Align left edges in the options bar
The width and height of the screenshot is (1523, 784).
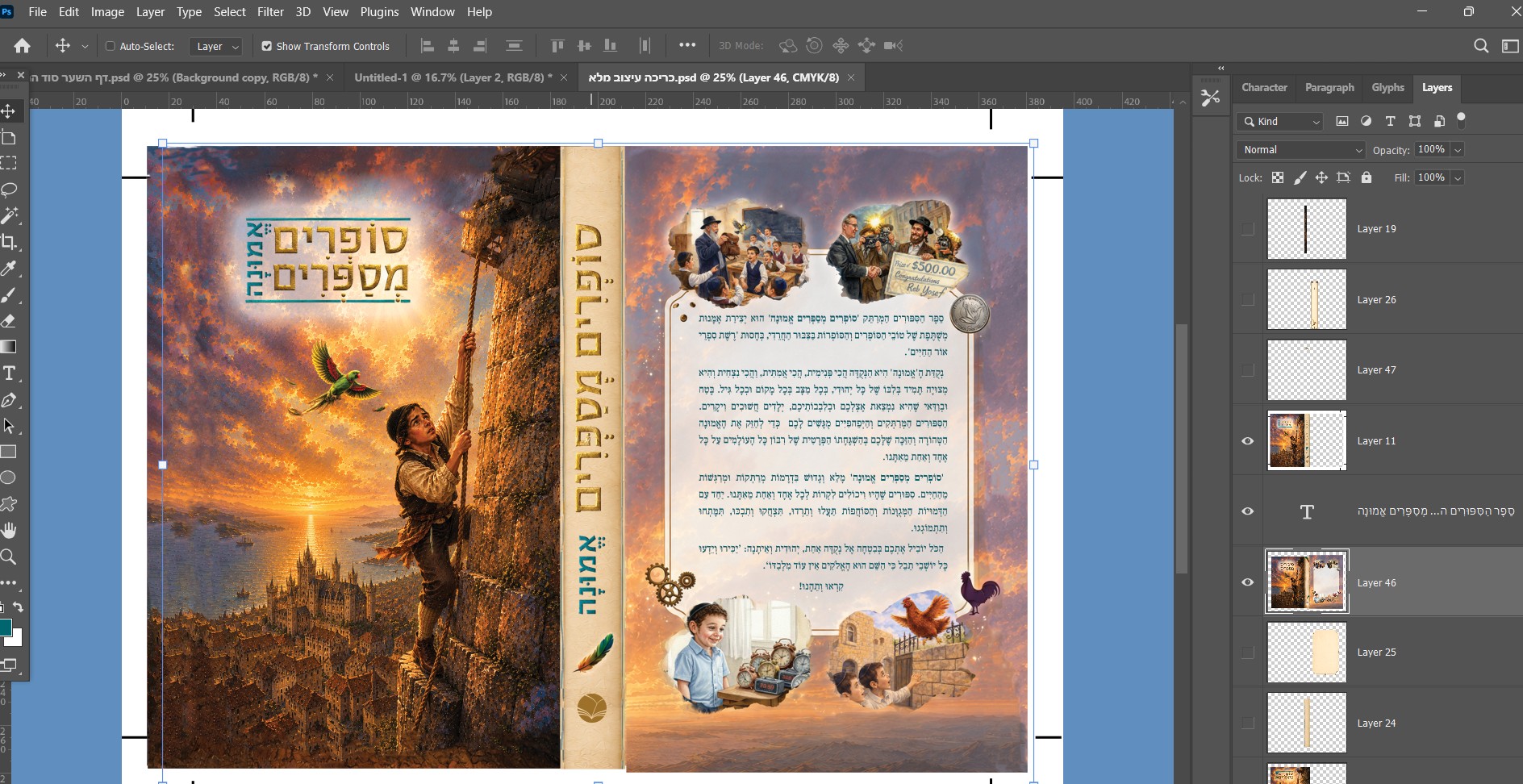pyautogui.click(x=428, y=46)
